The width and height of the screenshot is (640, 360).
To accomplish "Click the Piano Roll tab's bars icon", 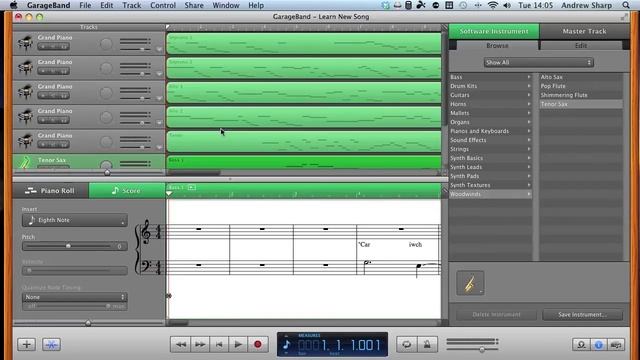I will pos(31,191).
